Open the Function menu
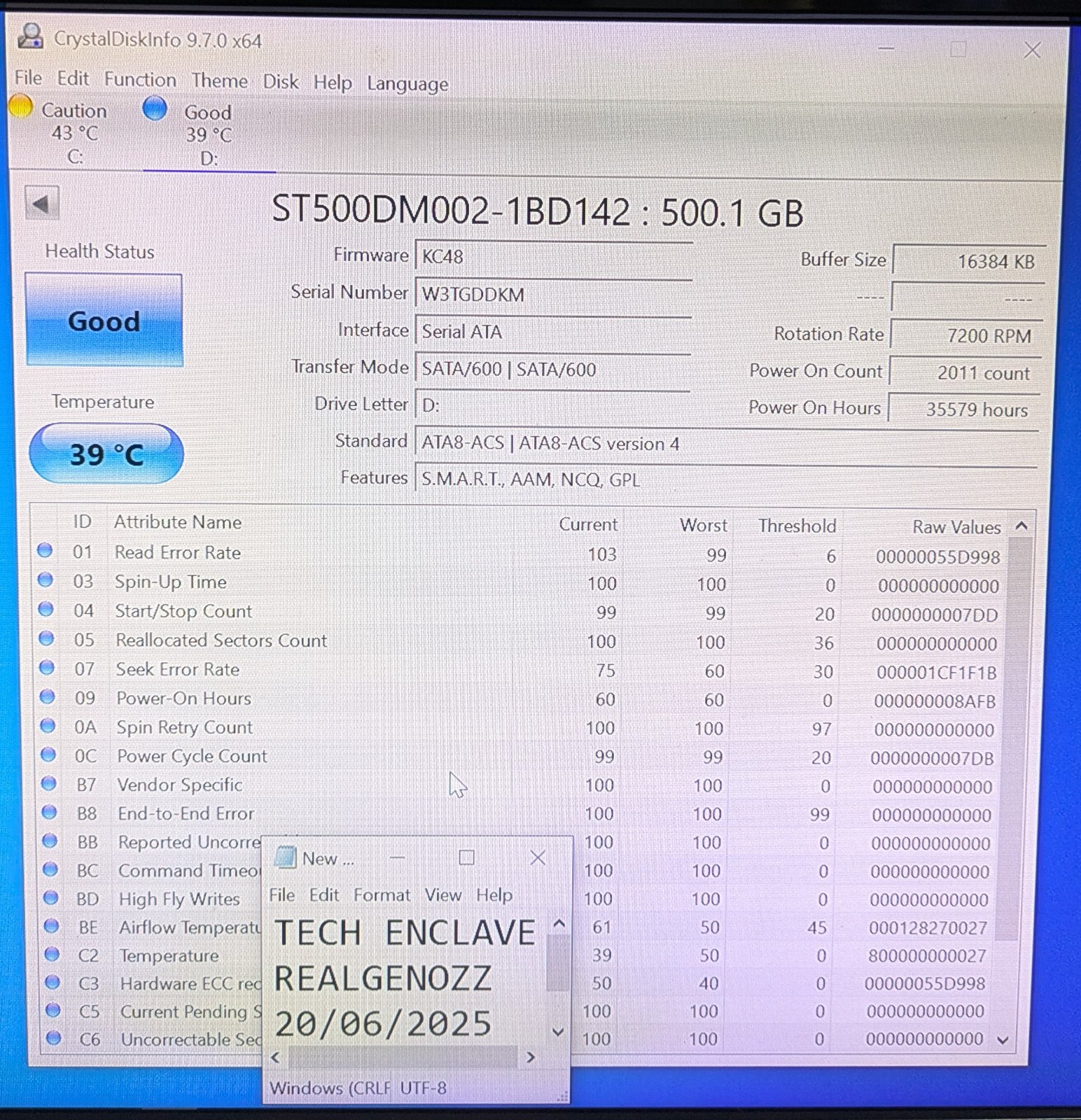The image size is (1081, 1120). tap(140, 80)
